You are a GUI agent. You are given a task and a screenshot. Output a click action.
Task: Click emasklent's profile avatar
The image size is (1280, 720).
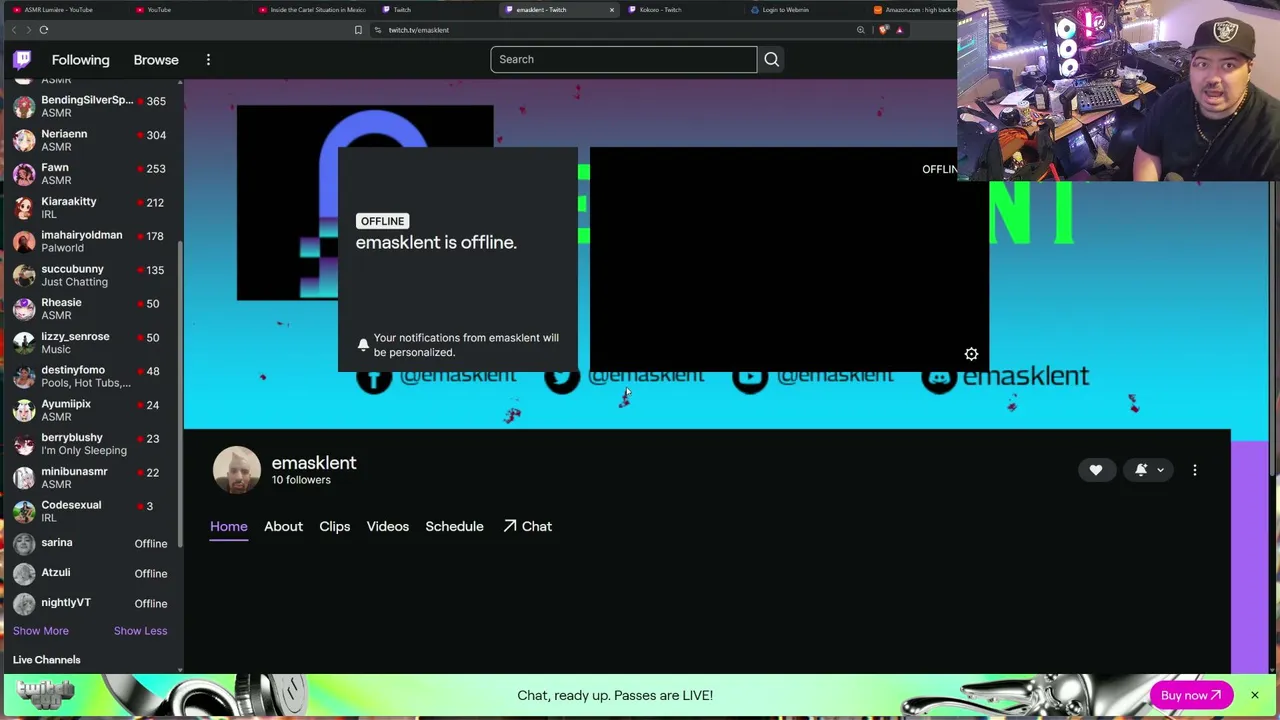[x=237, y=470]
